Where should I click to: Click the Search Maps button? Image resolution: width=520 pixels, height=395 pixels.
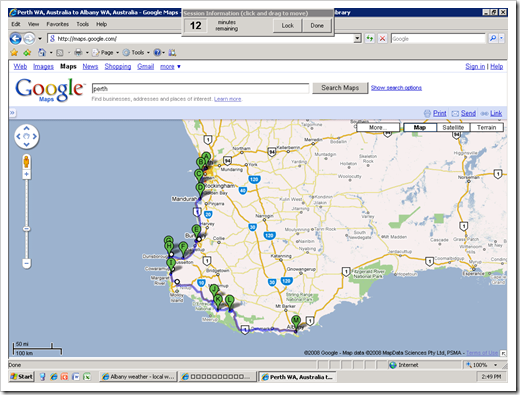pos(340,88)
